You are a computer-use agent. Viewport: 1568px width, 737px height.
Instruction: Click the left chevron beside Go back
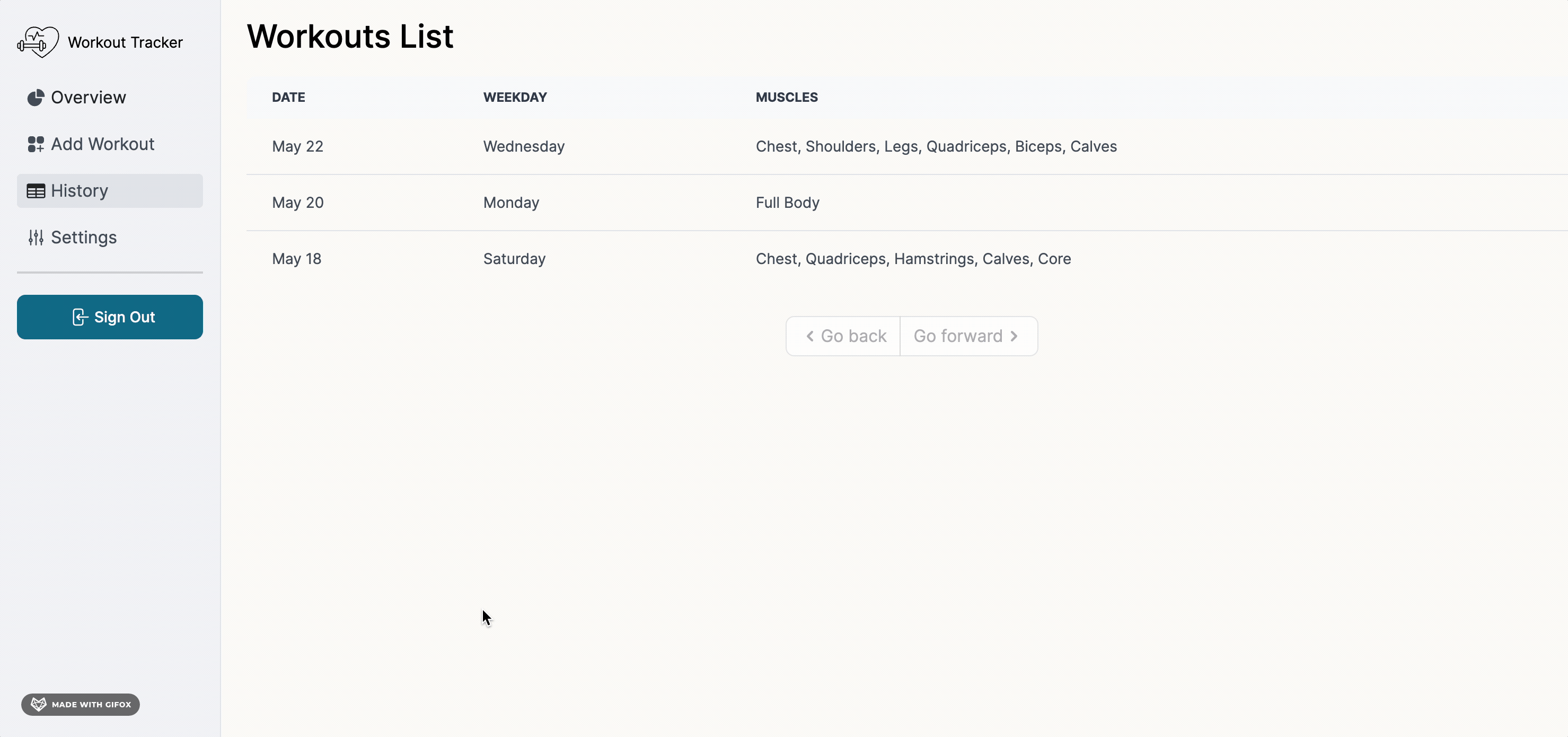[810, 336]
